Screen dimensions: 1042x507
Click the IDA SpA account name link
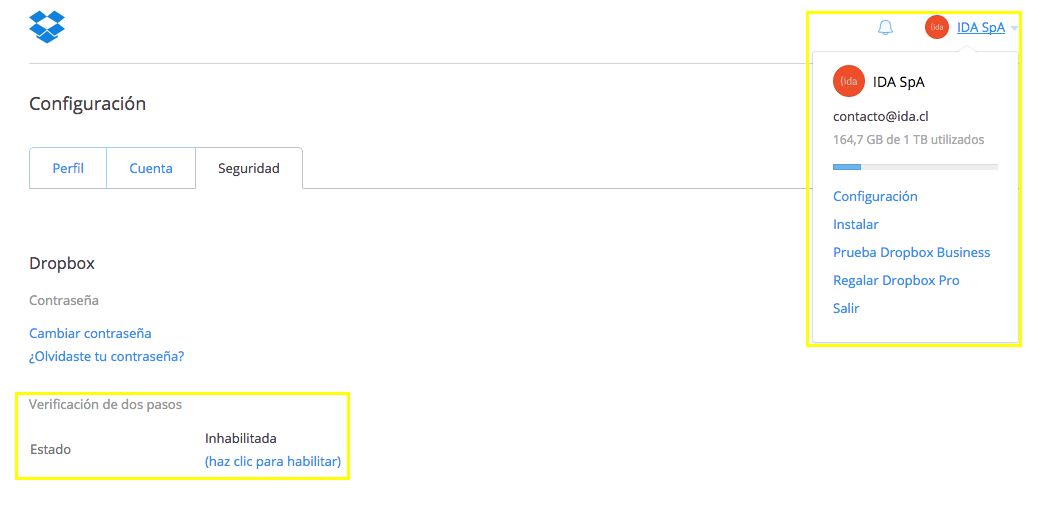[x=980, y=28]
